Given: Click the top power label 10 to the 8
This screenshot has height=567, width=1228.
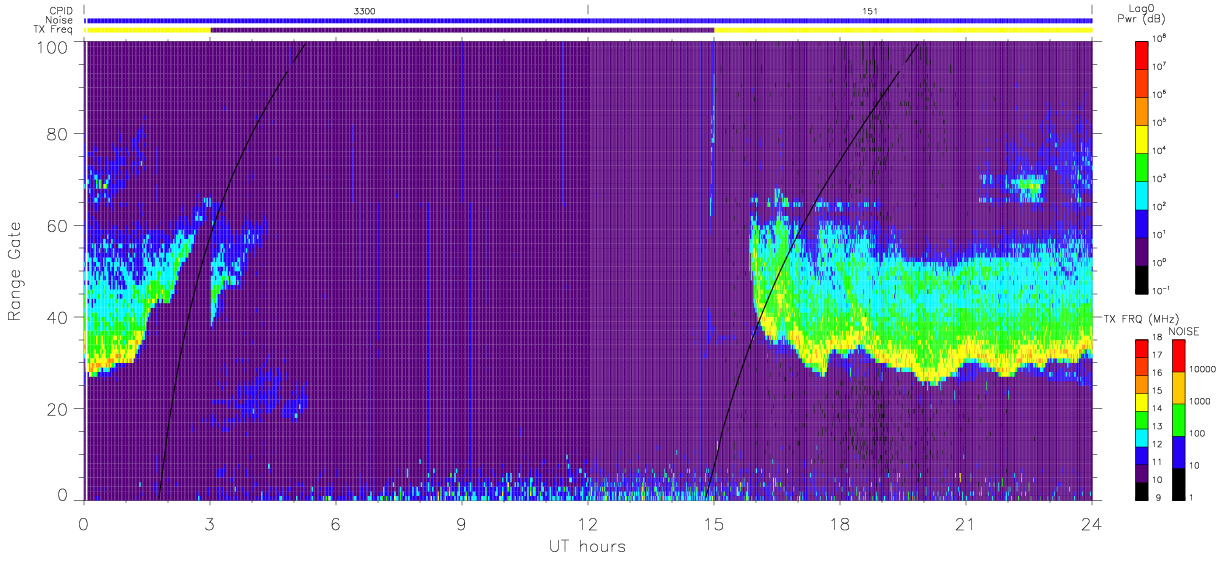Looking at the screenshot, I should [x=1159, y=39].
